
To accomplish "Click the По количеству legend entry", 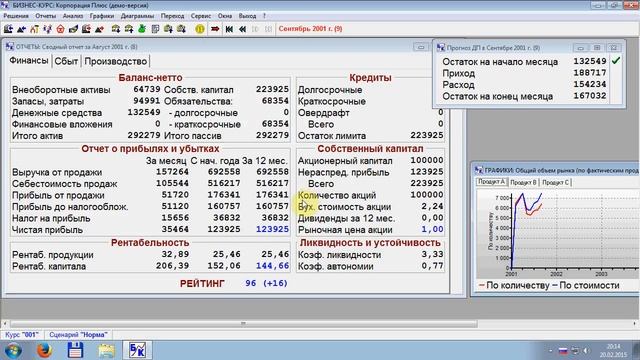I will (x=514, y=285).
